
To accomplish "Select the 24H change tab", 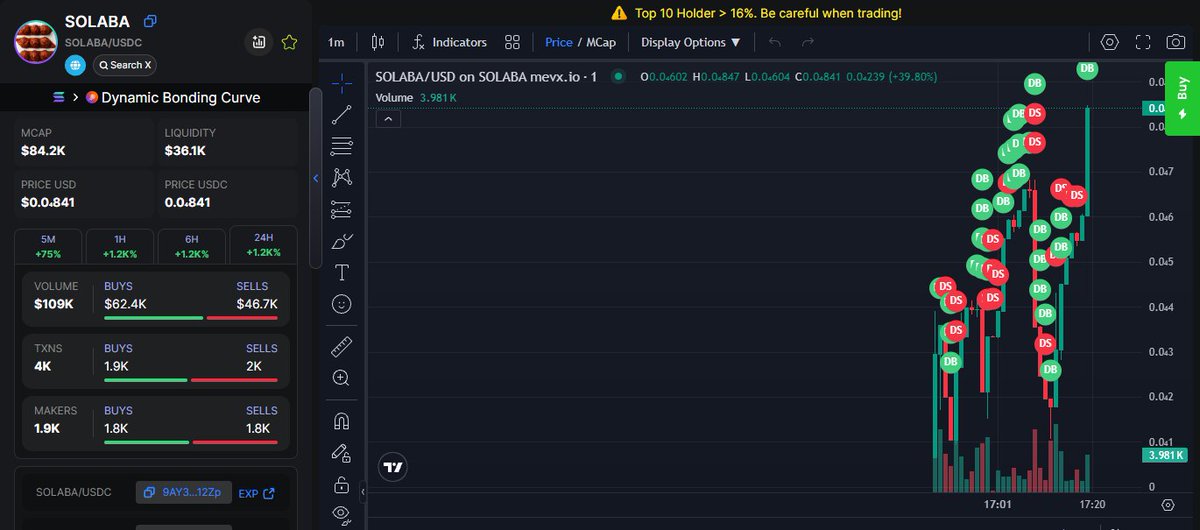I will (x=264, y=246).
